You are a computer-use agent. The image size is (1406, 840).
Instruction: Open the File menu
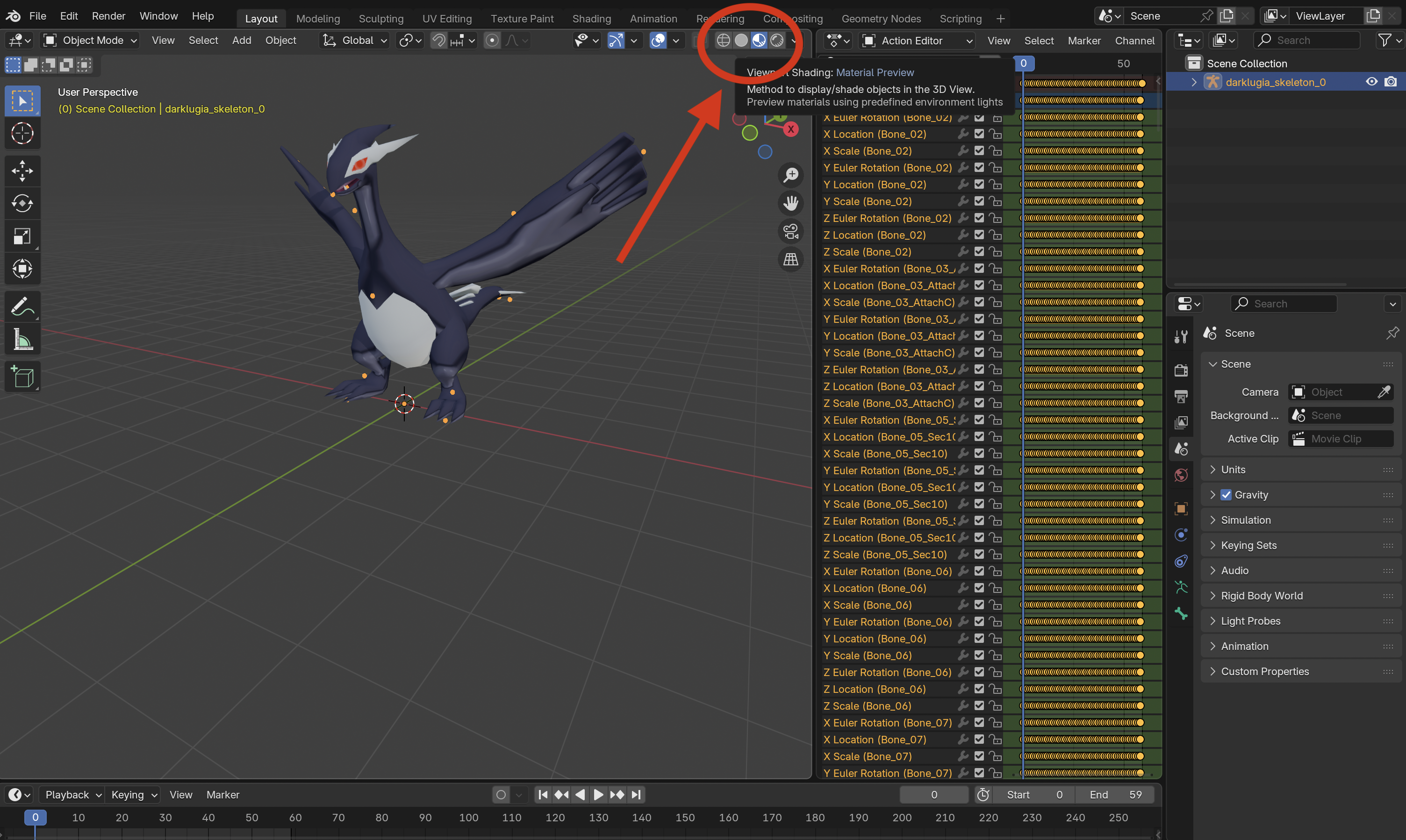coord(37,16)
